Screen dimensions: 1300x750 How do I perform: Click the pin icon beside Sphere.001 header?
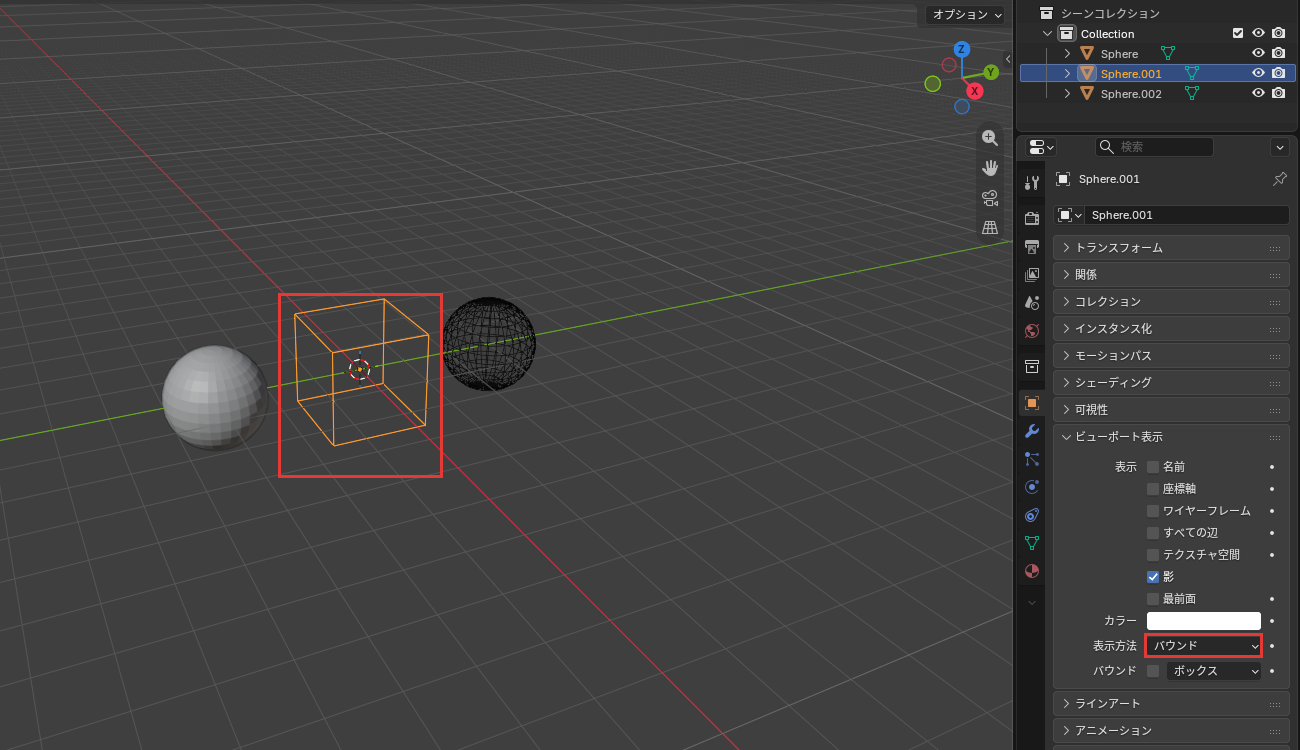pos(1279,179)
